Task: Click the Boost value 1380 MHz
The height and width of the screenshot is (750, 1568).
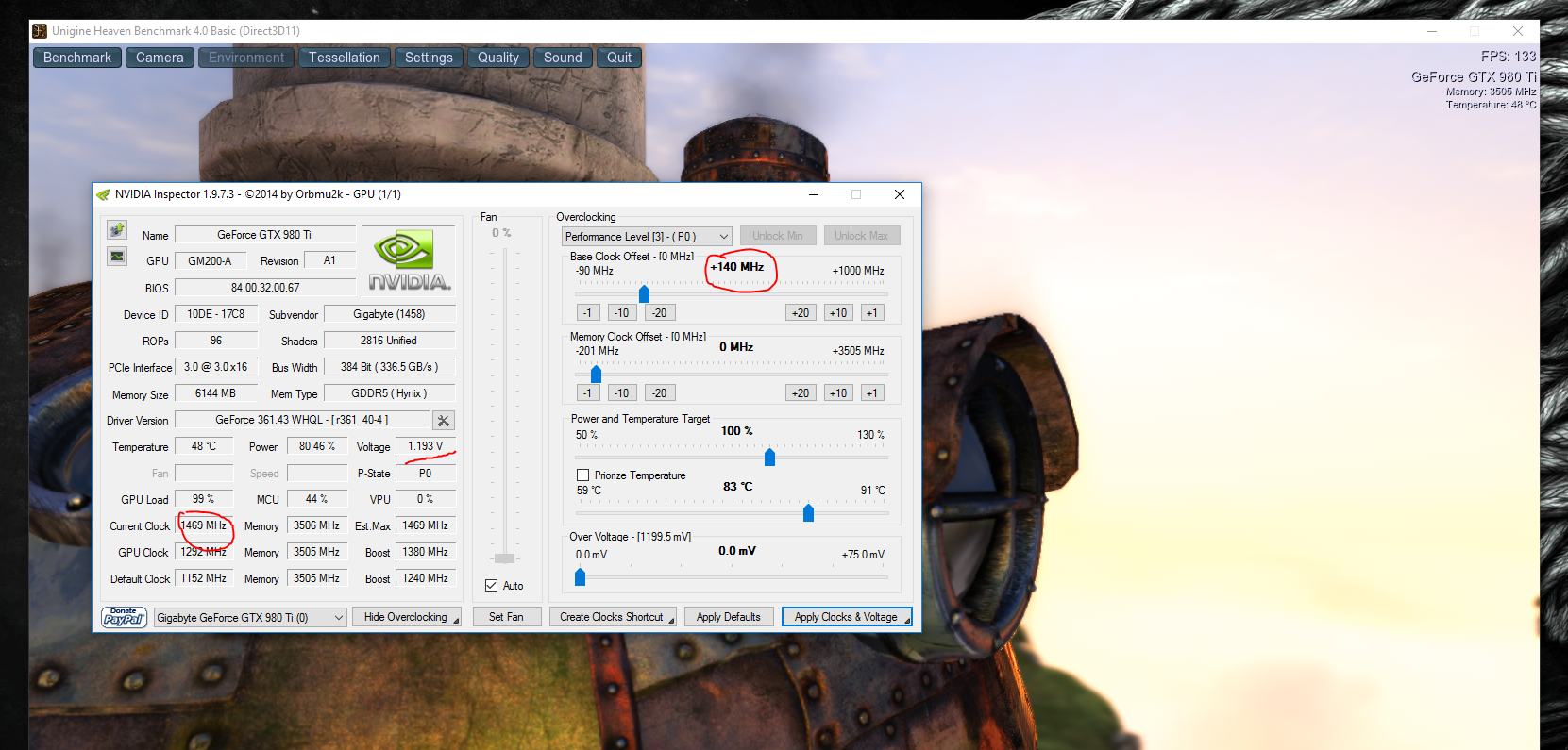Action: tap(426, 552)
